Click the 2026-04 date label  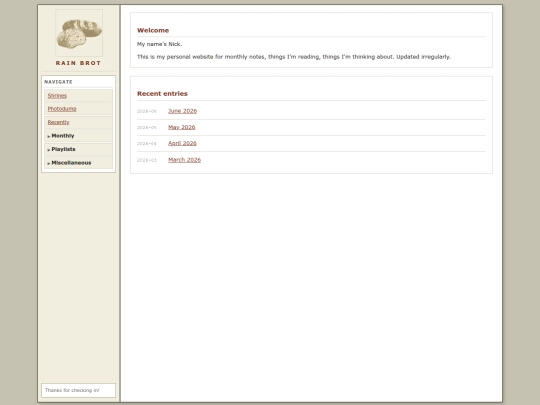(x=147, y=144)
